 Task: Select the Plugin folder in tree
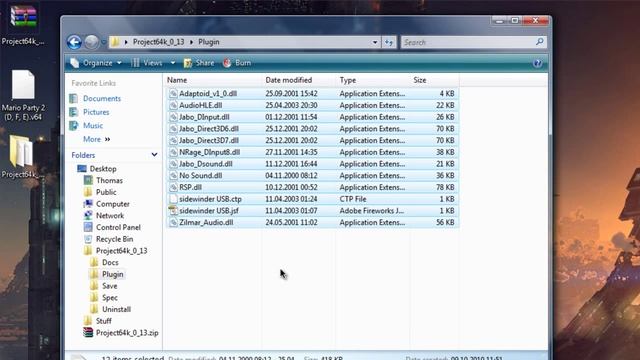click(x=112, y=274)
